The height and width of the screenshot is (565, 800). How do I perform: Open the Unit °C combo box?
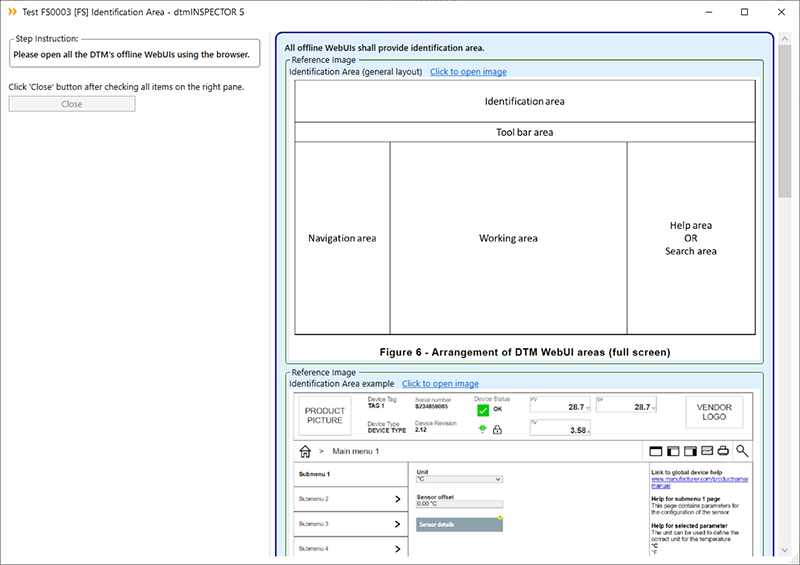(x=460, y=479)
